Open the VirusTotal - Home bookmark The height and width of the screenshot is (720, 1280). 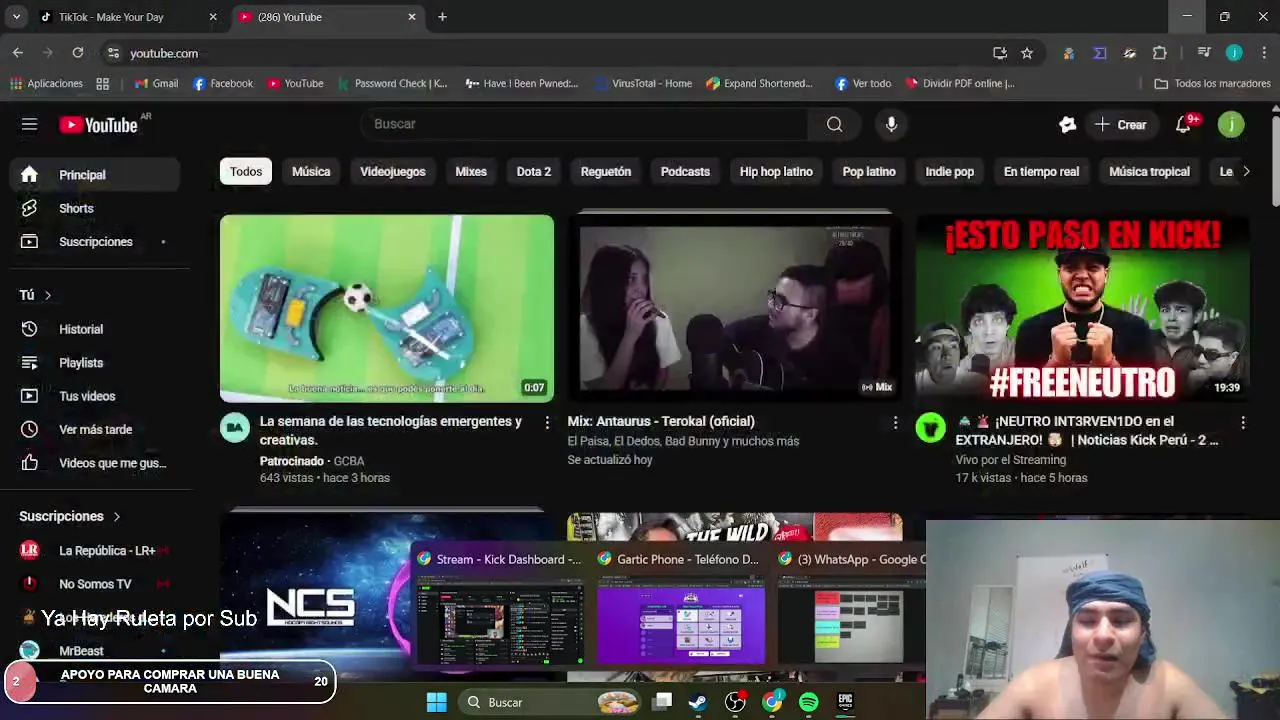pyautogui.click(x=642, y=83)
